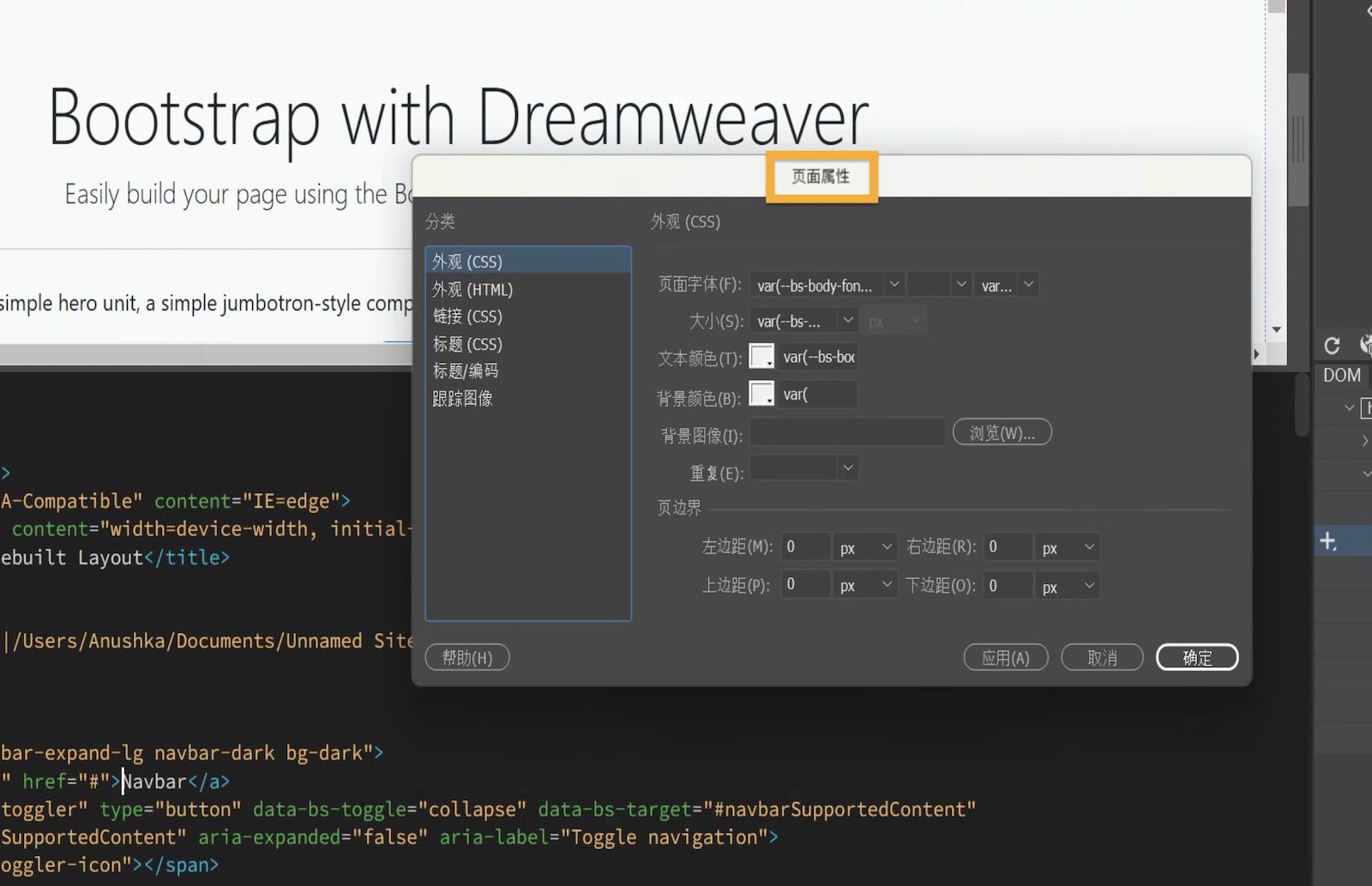
Task: Open the 上边距 px unit dropdown
Action: tap(865, 586)
